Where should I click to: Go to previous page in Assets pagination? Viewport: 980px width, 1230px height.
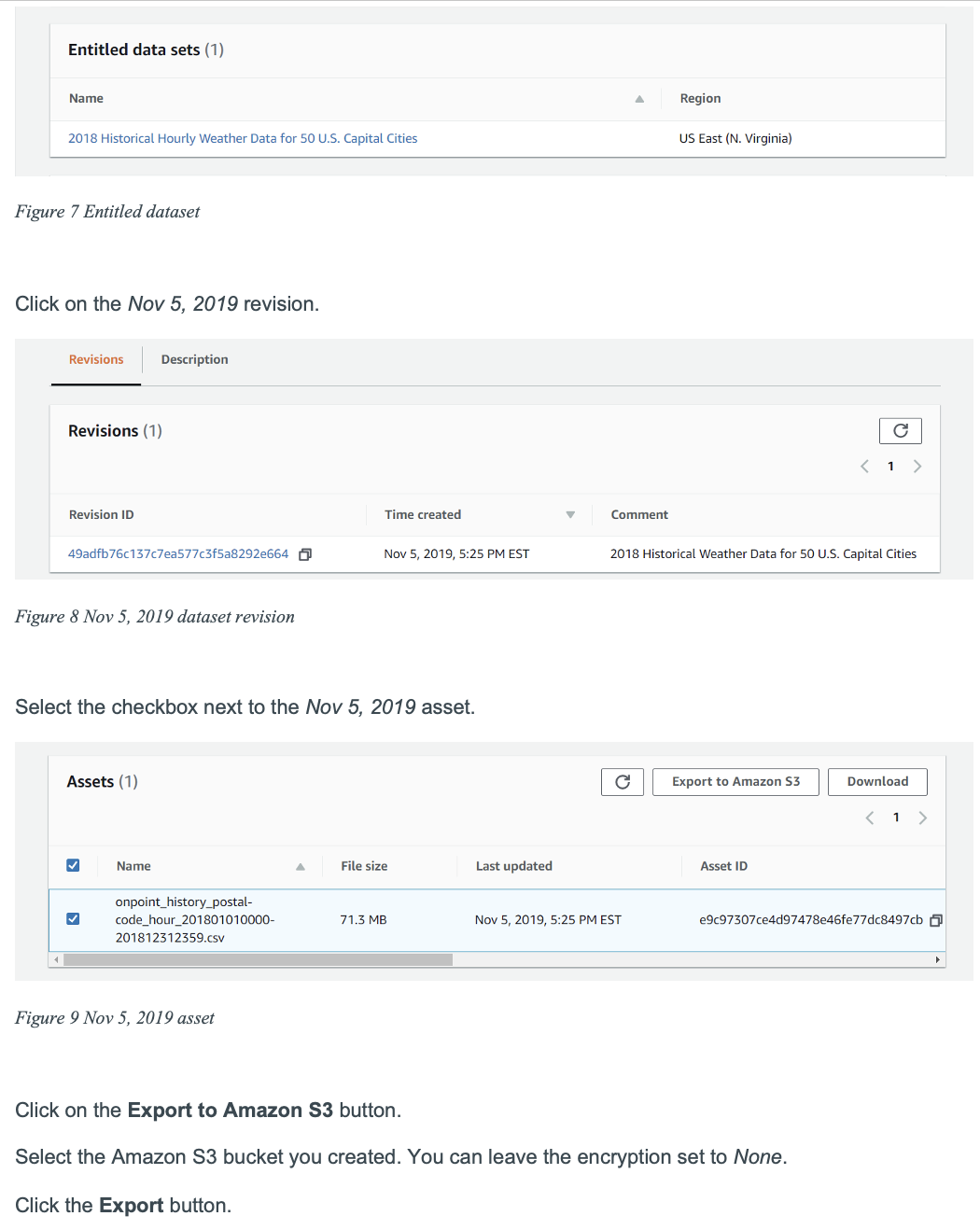coord(870,818)
